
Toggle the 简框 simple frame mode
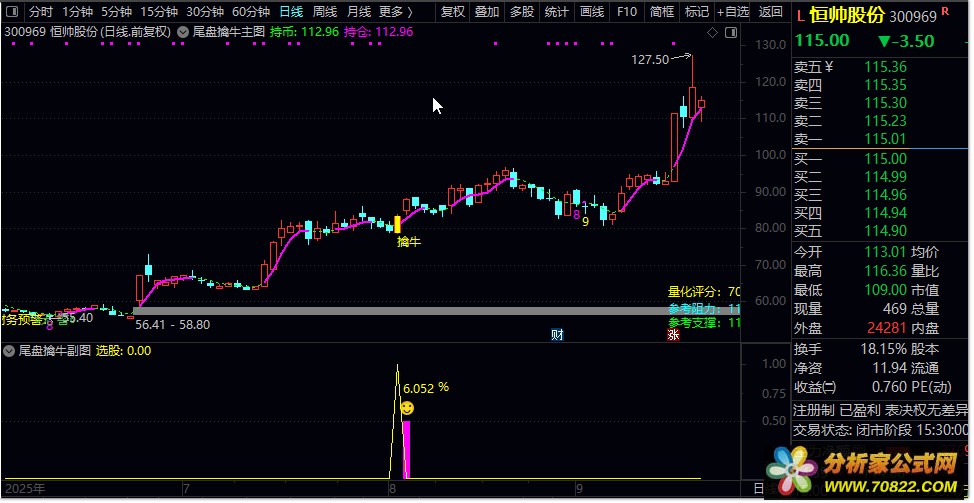click(662, 12)
